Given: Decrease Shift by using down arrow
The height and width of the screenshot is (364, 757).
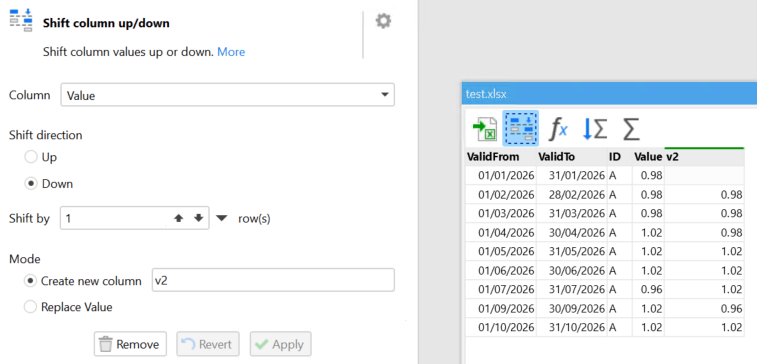Looking at the screenshot, I should 198,218.
